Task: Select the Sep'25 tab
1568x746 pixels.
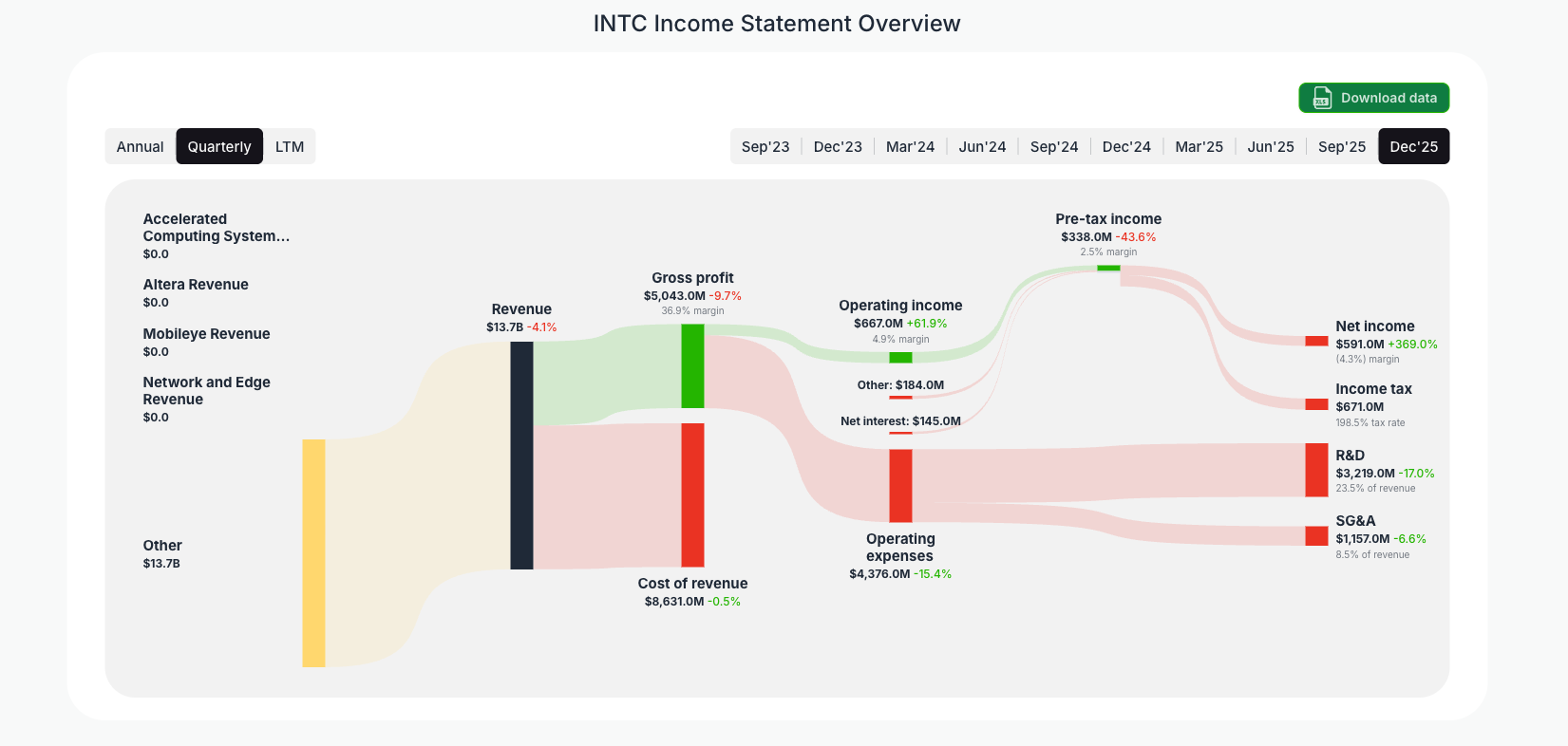Action: (x=1342, y=146)
